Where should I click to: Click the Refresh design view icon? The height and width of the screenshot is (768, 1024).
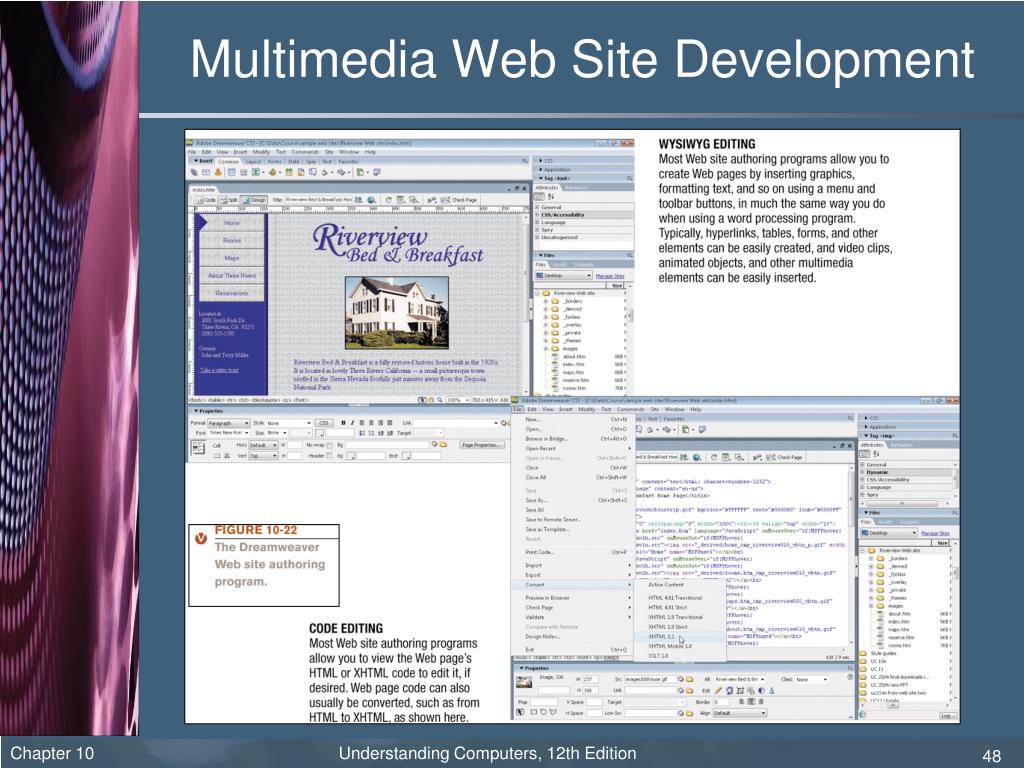tap(389, 200)
